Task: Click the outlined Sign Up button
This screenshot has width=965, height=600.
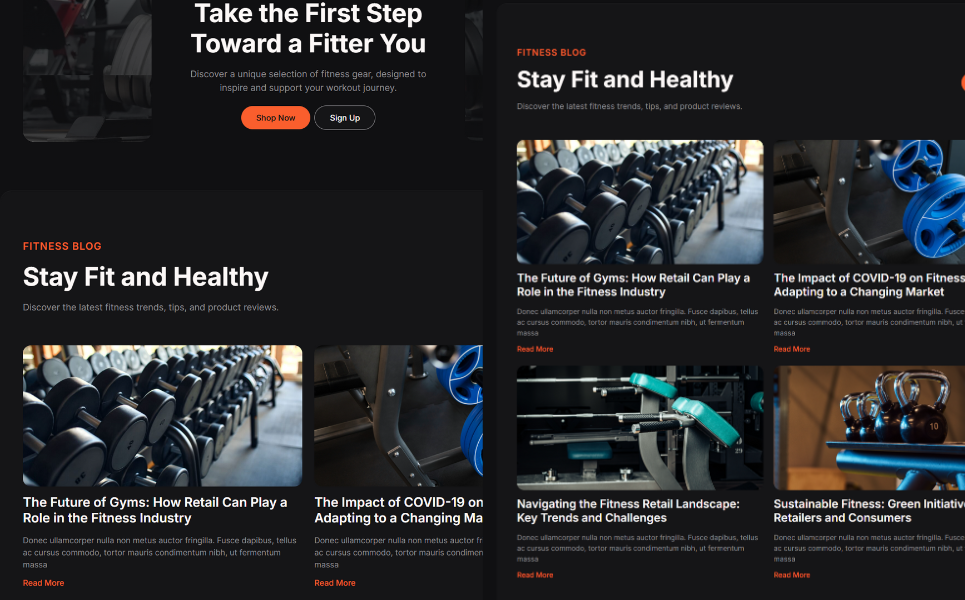Action: click(345, 118)
